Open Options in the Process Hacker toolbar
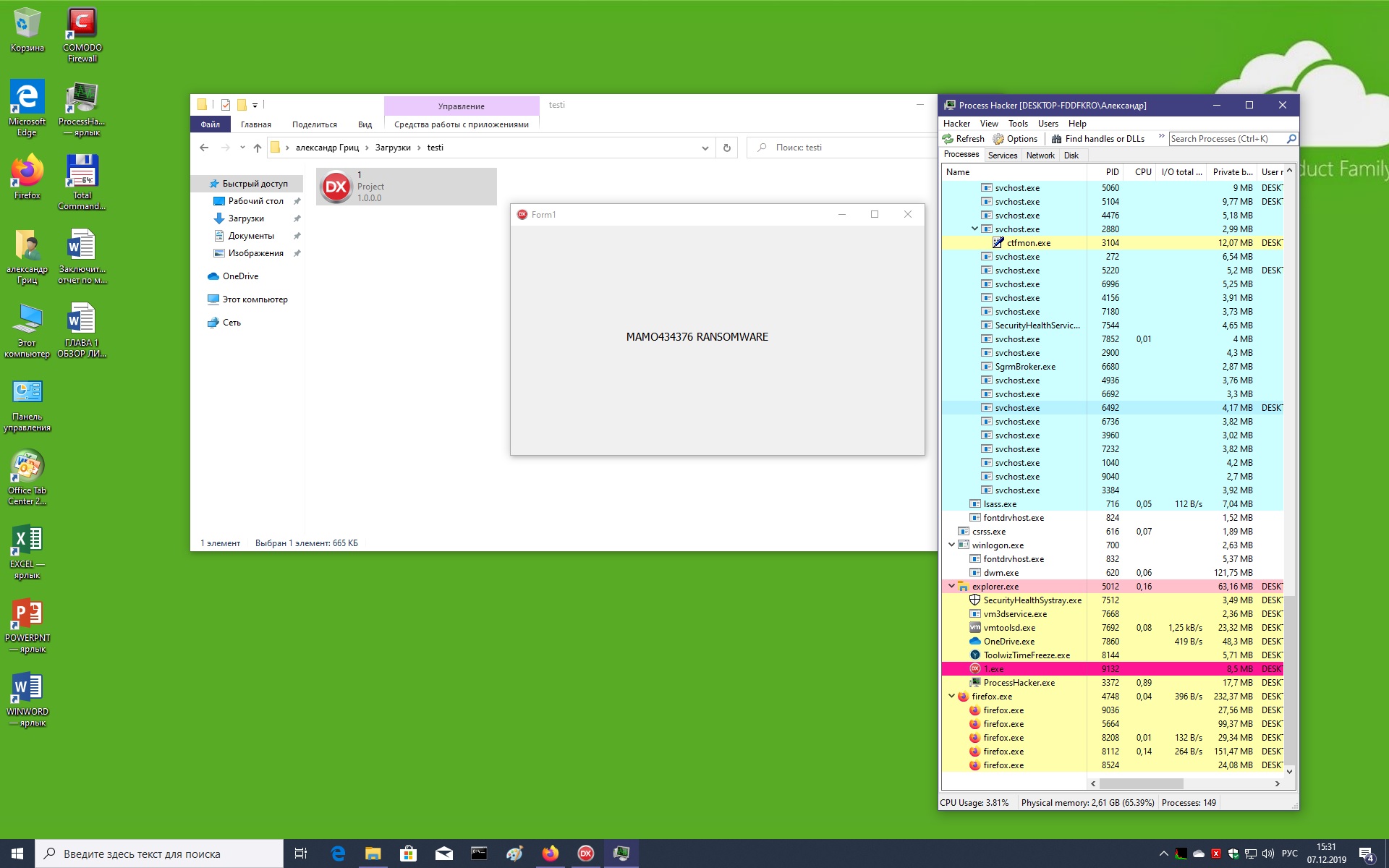This screenshot has height=868, width=1389. click(x=1015, y=139)
